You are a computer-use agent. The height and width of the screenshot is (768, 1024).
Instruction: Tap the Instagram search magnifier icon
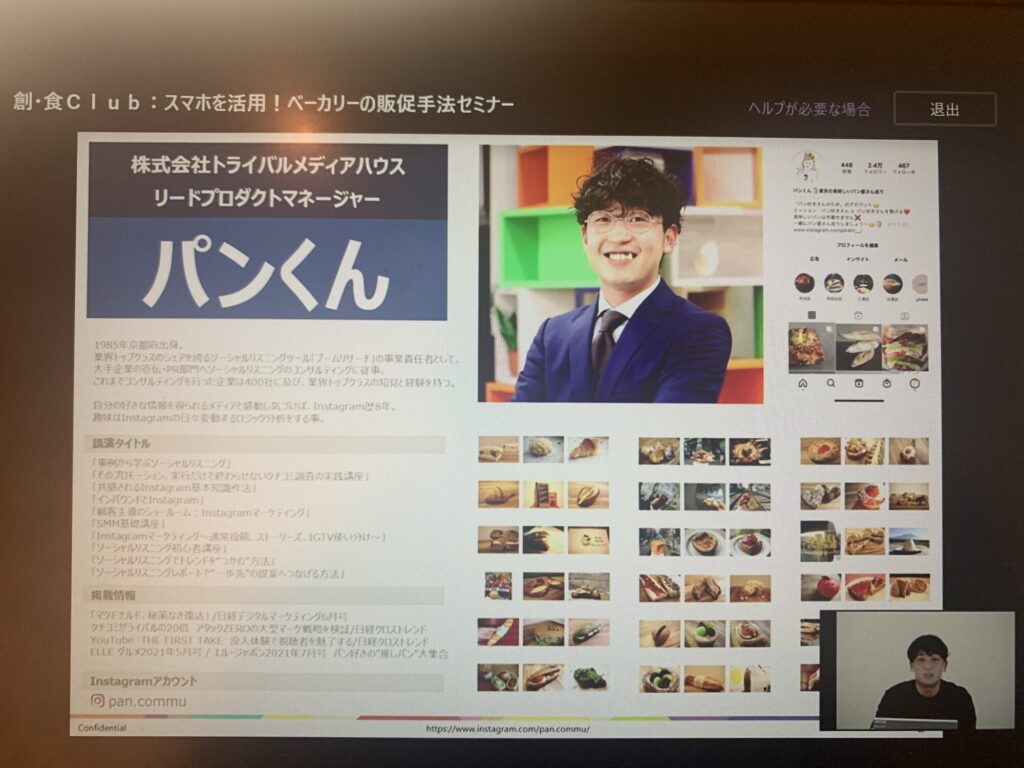830,383
